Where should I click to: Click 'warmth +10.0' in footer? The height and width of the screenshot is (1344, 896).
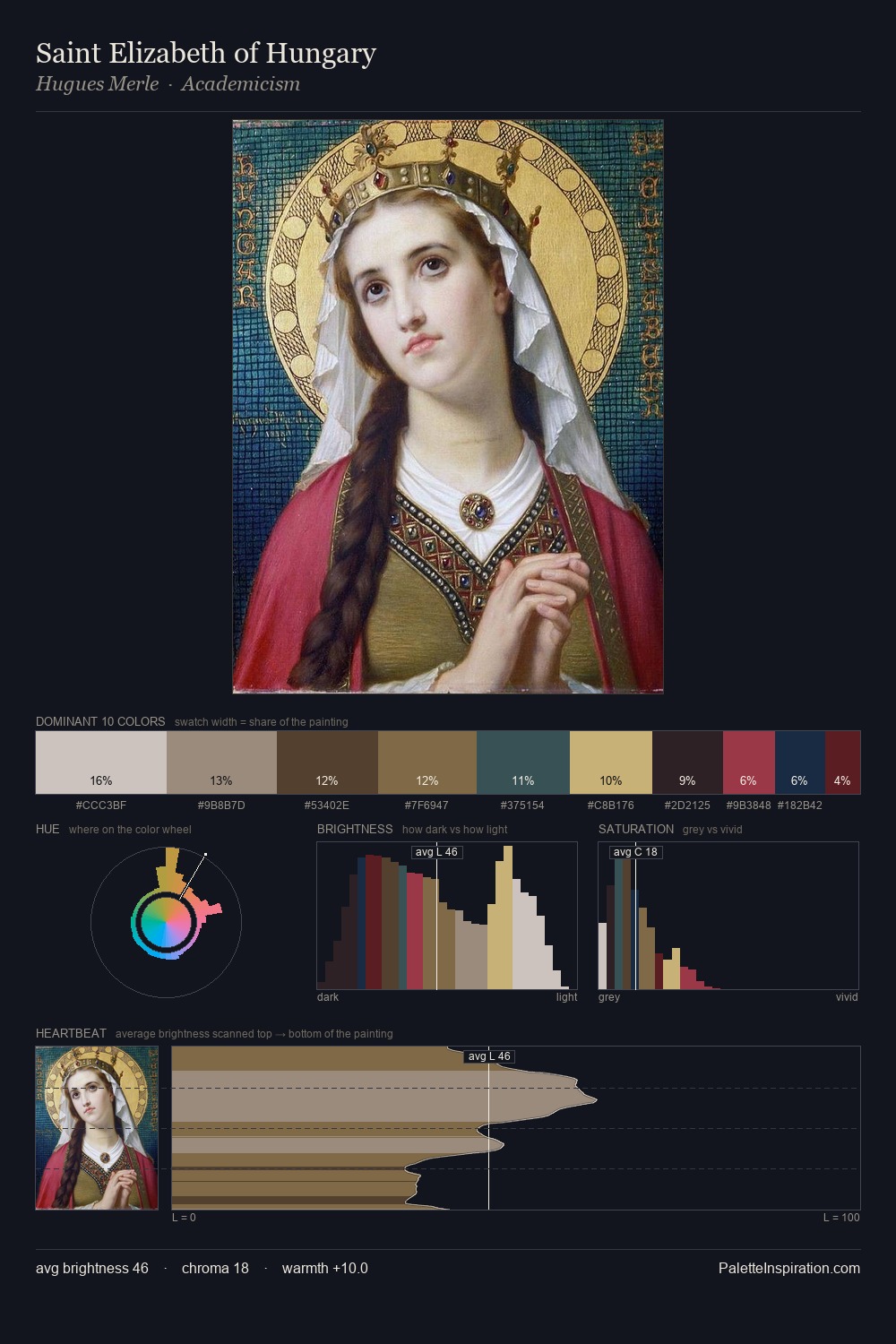[325, 1268]
